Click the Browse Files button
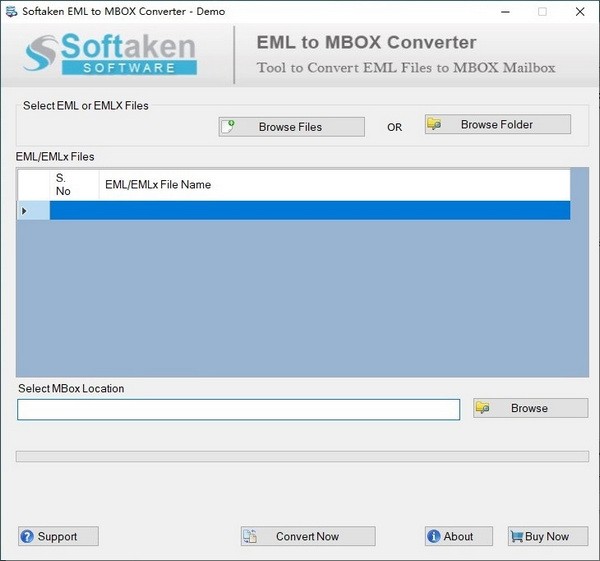 click(x=291, y=127)
